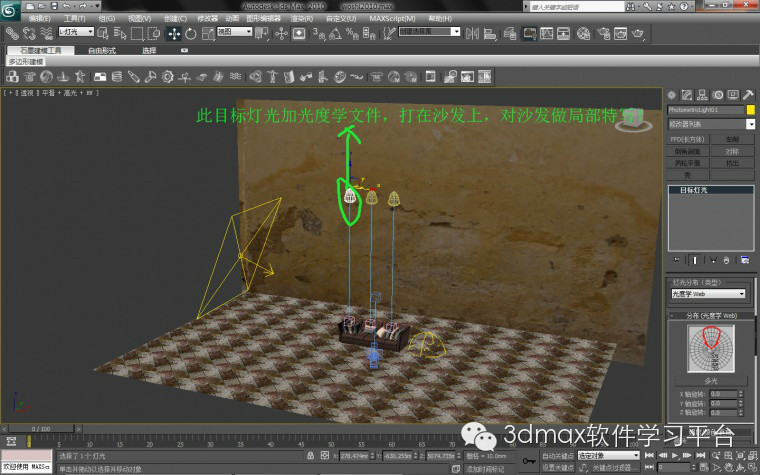Open the 光度学 Web light distribution dropdown
760x475 pixels.
[x=708, y=294]
